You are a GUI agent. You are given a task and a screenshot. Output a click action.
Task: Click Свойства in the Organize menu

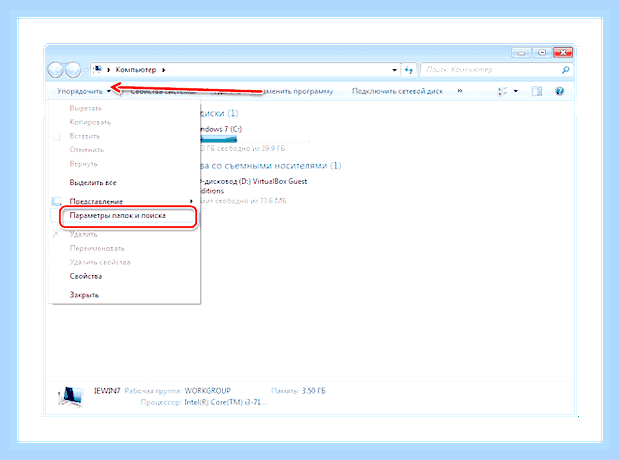coord(86,276)
